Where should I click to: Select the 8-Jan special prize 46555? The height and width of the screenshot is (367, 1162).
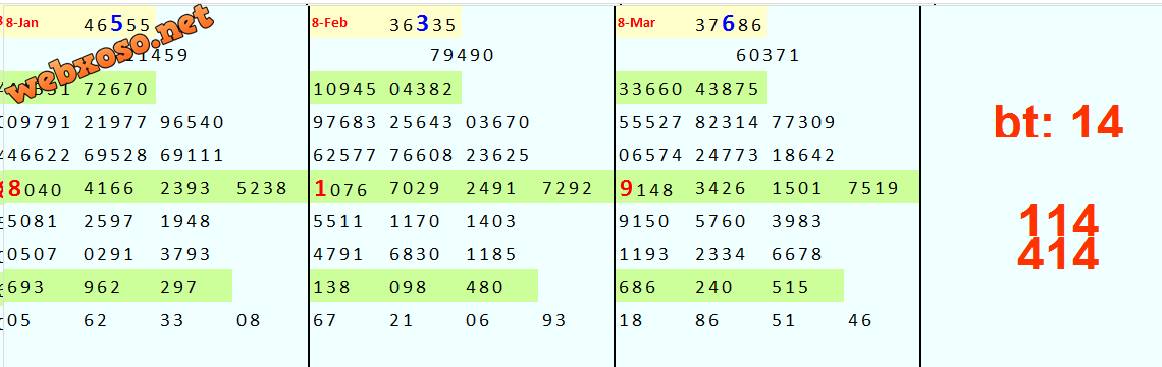coord(118,24)
